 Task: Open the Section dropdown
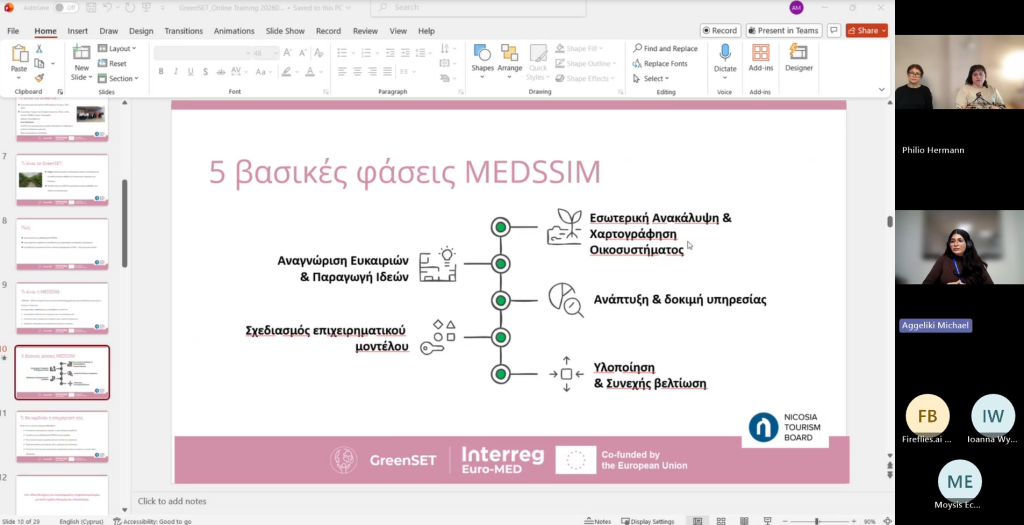point(121,78)
